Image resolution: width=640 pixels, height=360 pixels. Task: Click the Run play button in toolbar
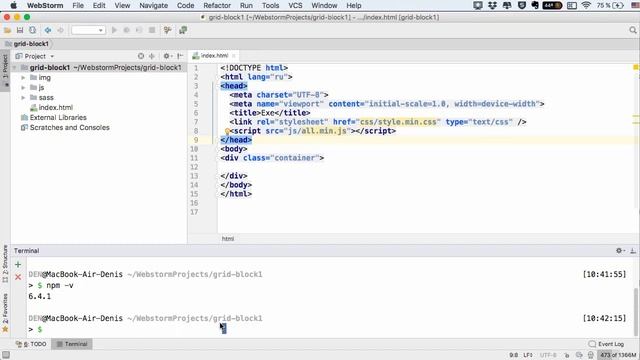coord(114,30)
